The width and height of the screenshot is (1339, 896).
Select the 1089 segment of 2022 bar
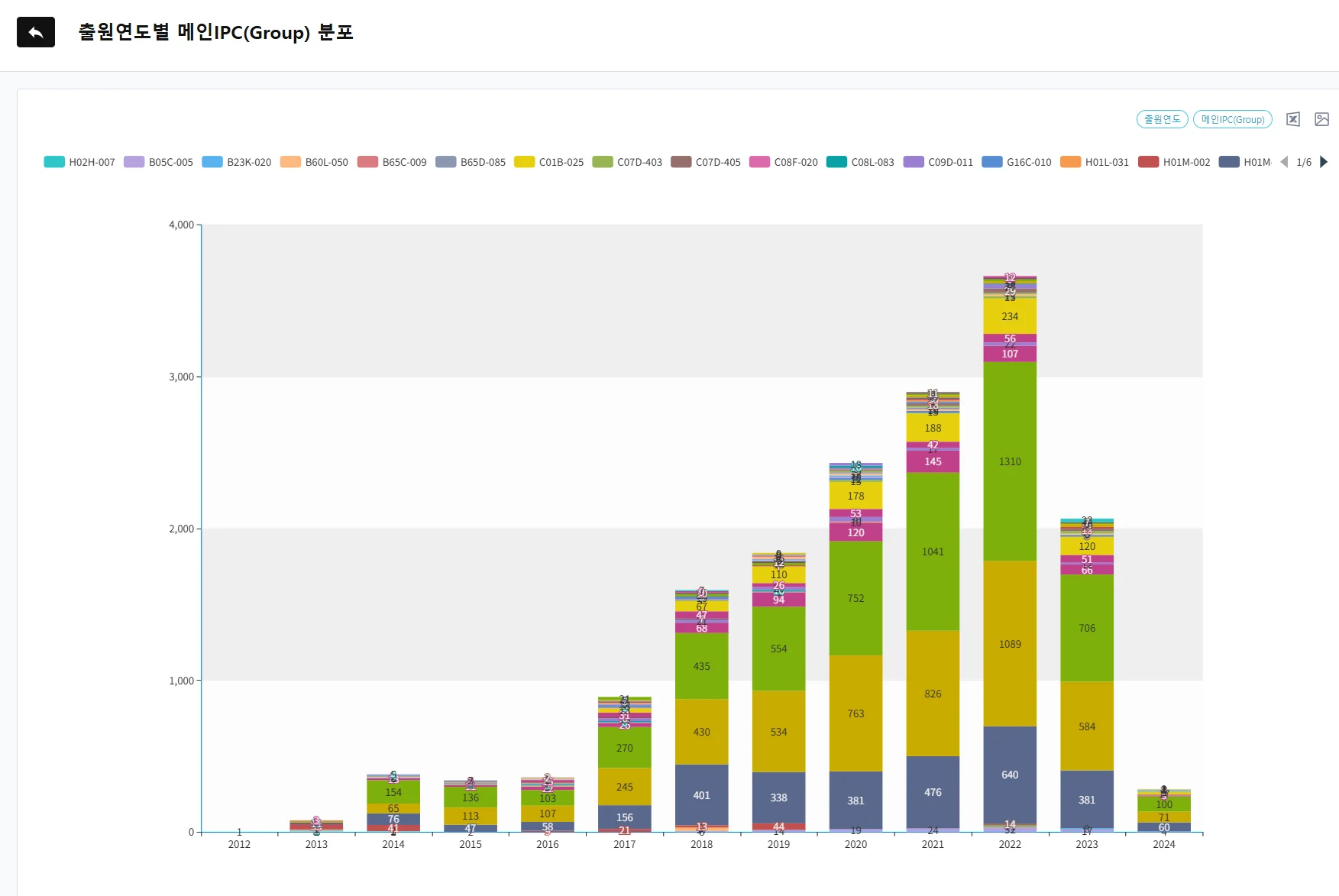click(1010, 644)
